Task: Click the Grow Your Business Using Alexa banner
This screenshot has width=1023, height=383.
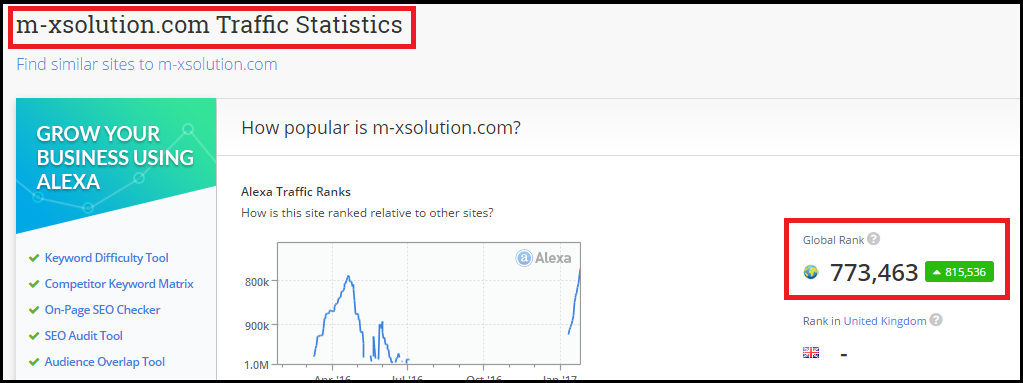Action: click(116, 166)
